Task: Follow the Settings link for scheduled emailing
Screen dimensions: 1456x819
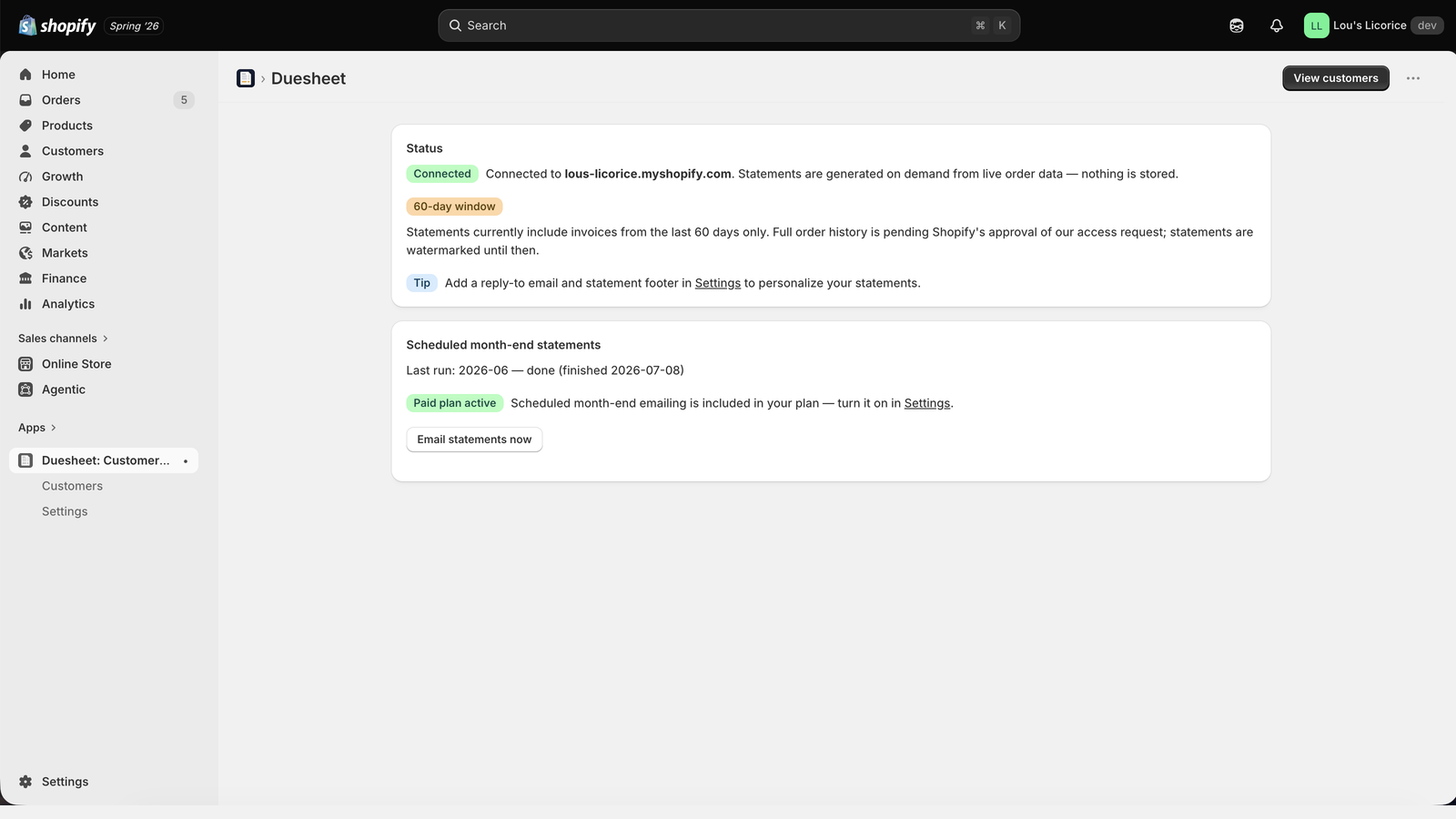Action: pyautogui.click(x=927, y=403)
